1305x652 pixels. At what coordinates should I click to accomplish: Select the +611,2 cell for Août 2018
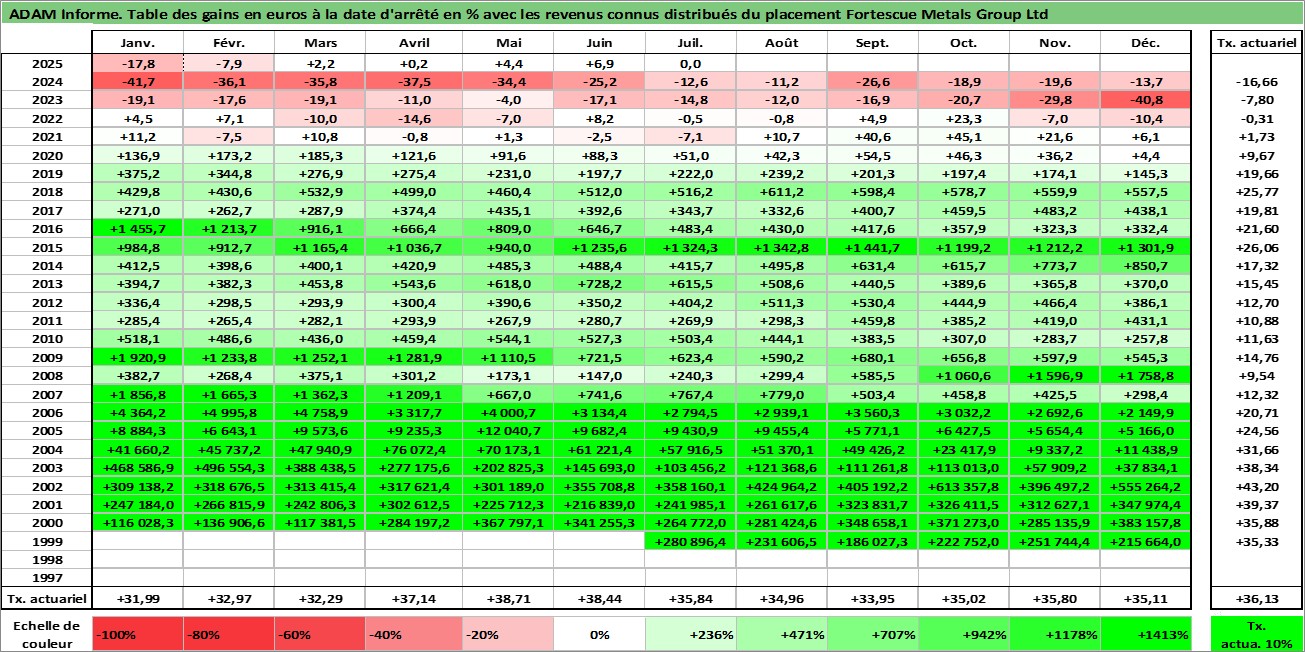coord(782,192)
